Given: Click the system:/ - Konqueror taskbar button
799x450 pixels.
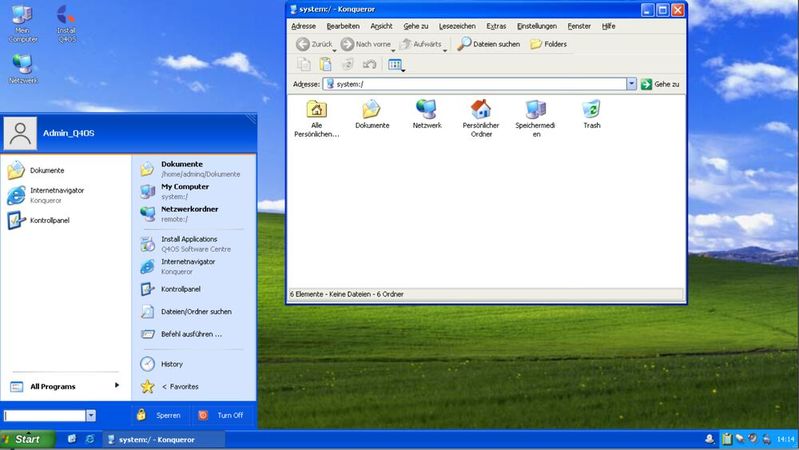Looking at the screenshot, I should tap(164, 439).
